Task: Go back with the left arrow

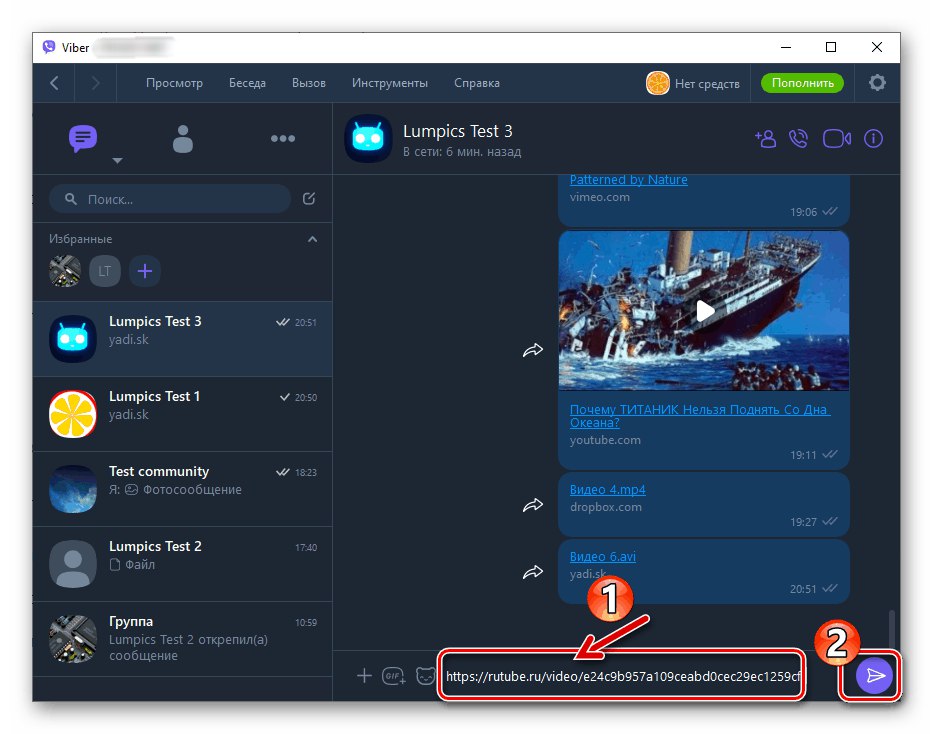Action: pos(54,83)
